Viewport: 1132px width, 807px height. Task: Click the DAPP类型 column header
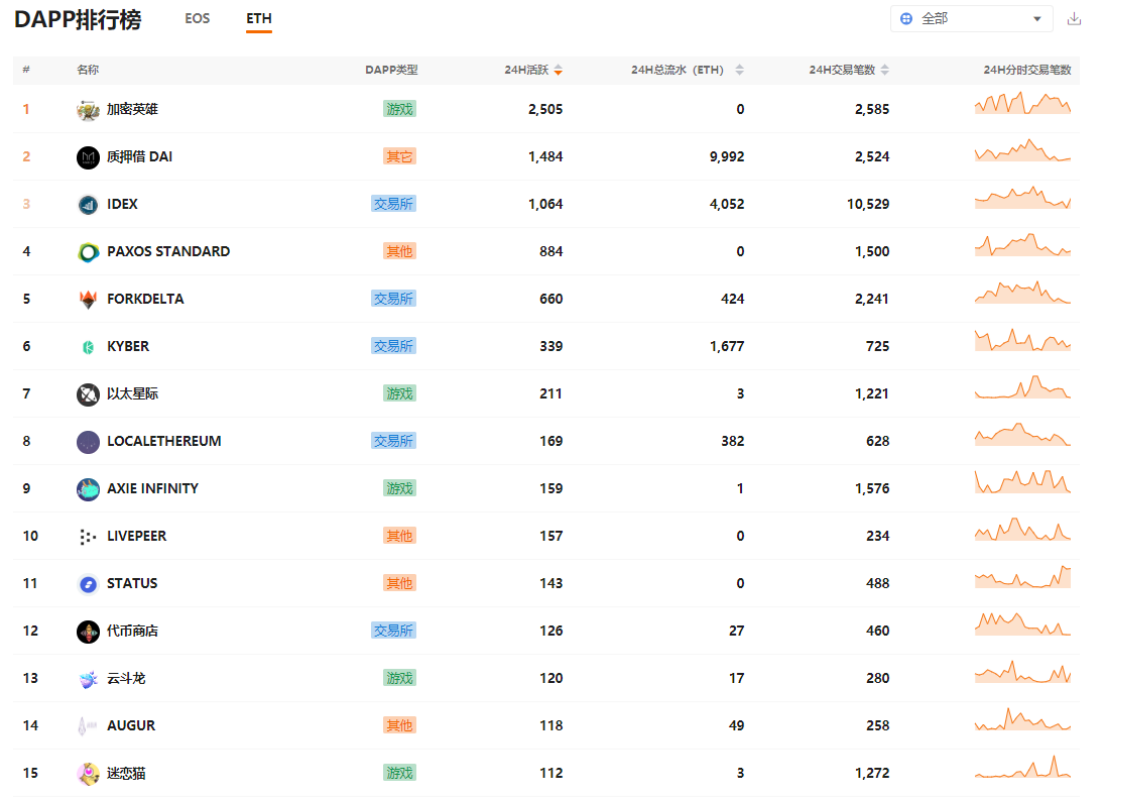pos(391,70)
